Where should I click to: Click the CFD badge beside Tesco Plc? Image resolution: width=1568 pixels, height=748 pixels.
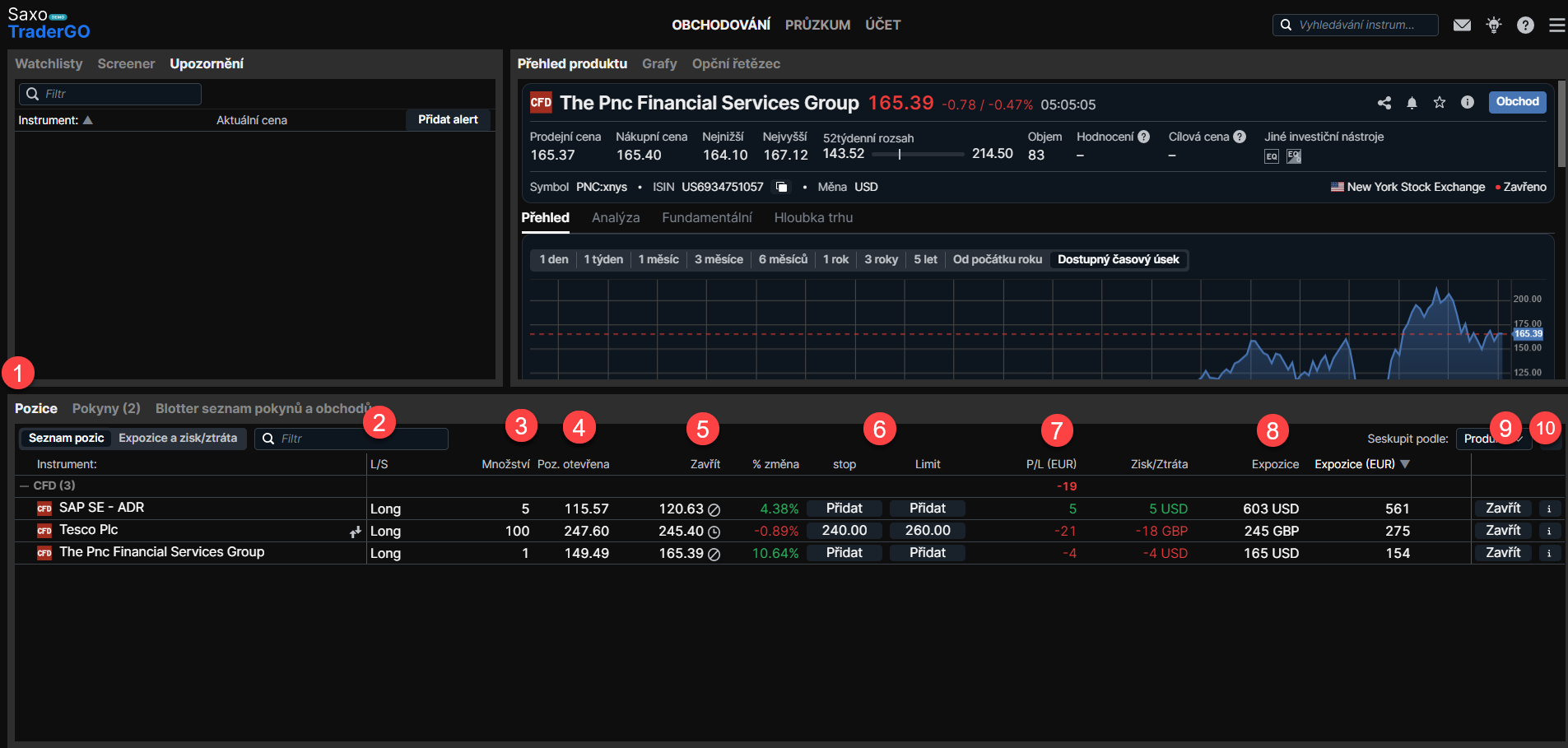44,531
